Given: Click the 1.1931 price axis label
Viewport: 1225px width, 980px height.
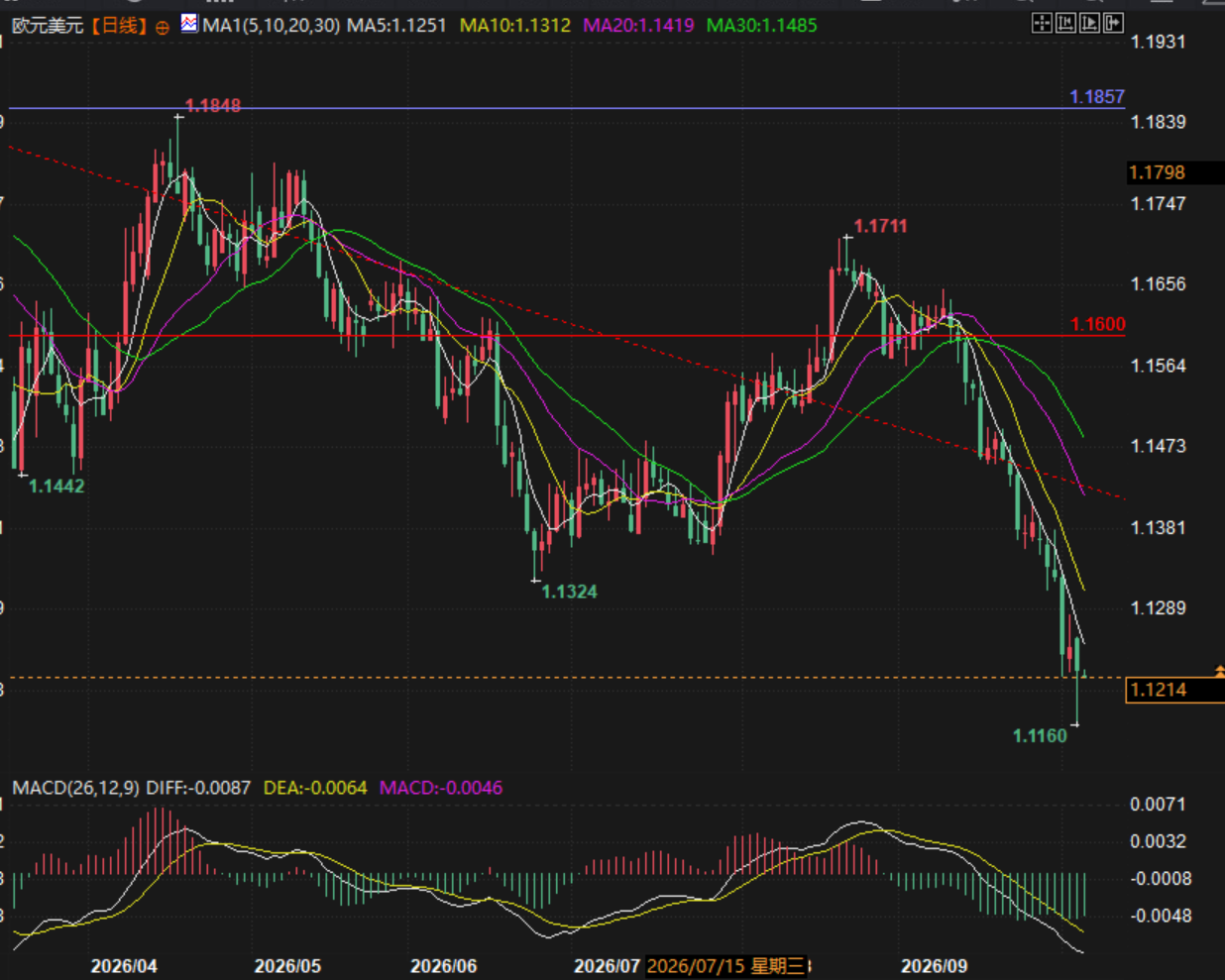Looking at the screenshot, I should [x=1158, y=42].
